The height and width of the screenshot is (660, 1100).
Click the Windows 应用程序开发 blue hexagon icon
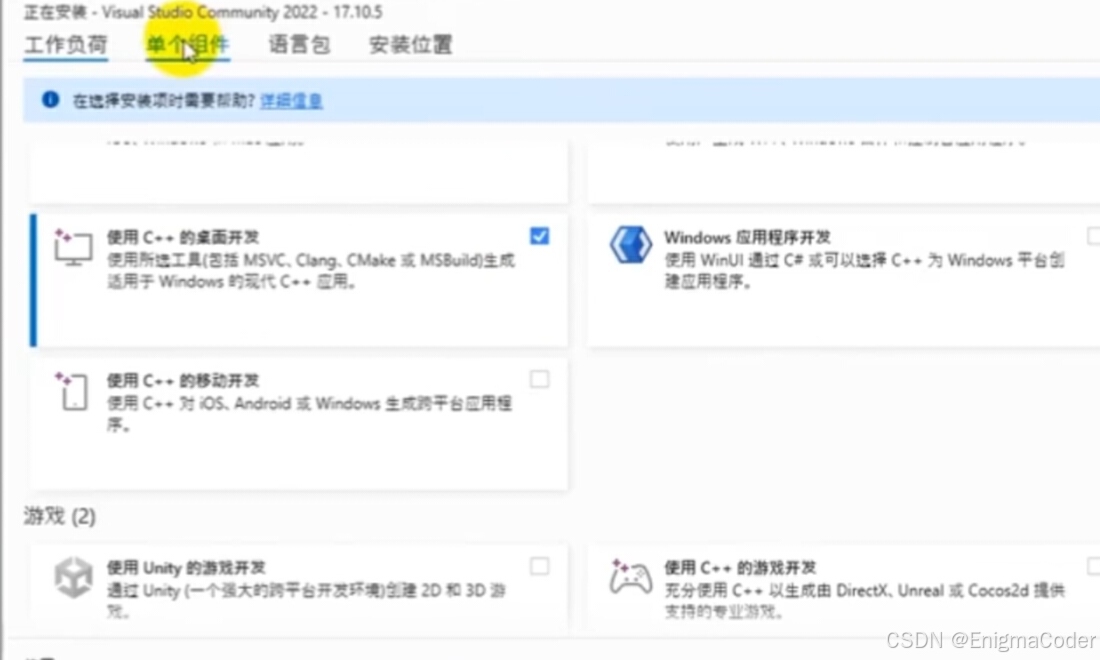tap(630, 245)
